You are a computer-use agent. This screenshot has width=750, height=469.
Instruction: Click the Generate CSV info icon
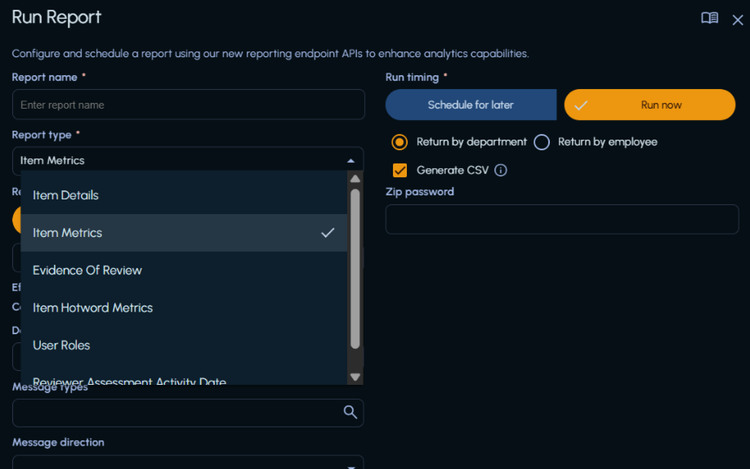(500, 170)
